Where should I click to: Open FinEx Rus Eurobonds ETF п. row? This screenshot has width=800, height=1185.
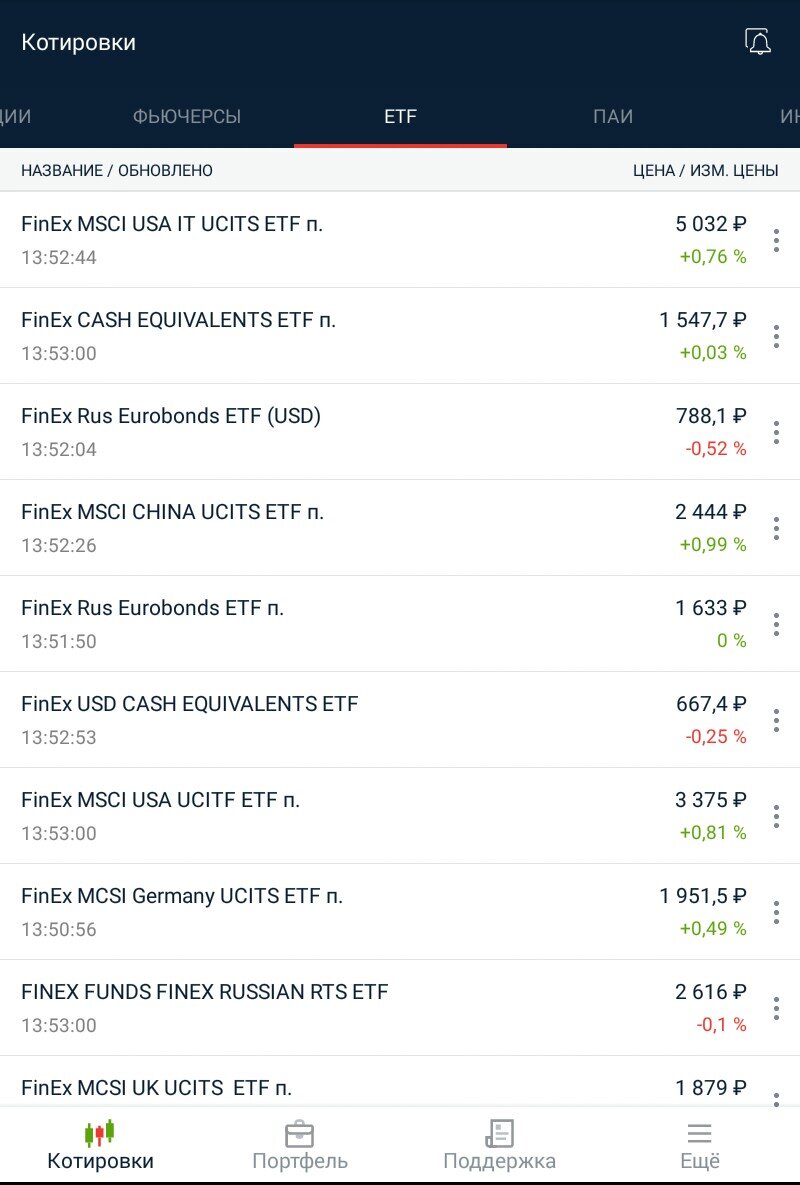(x=400, y=624)
